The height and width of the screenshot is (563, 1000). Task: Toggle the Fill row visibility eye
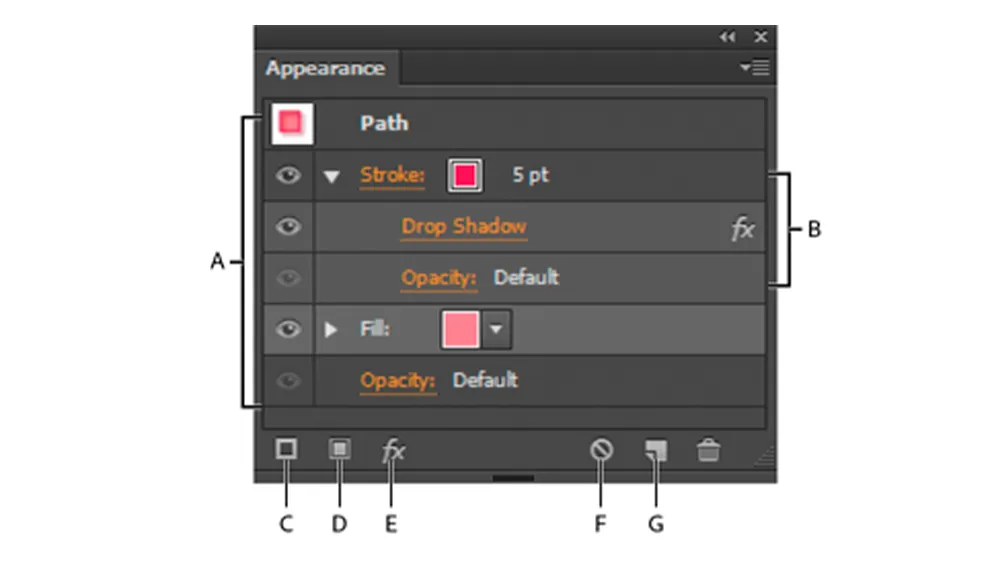[x=288, y=329]
